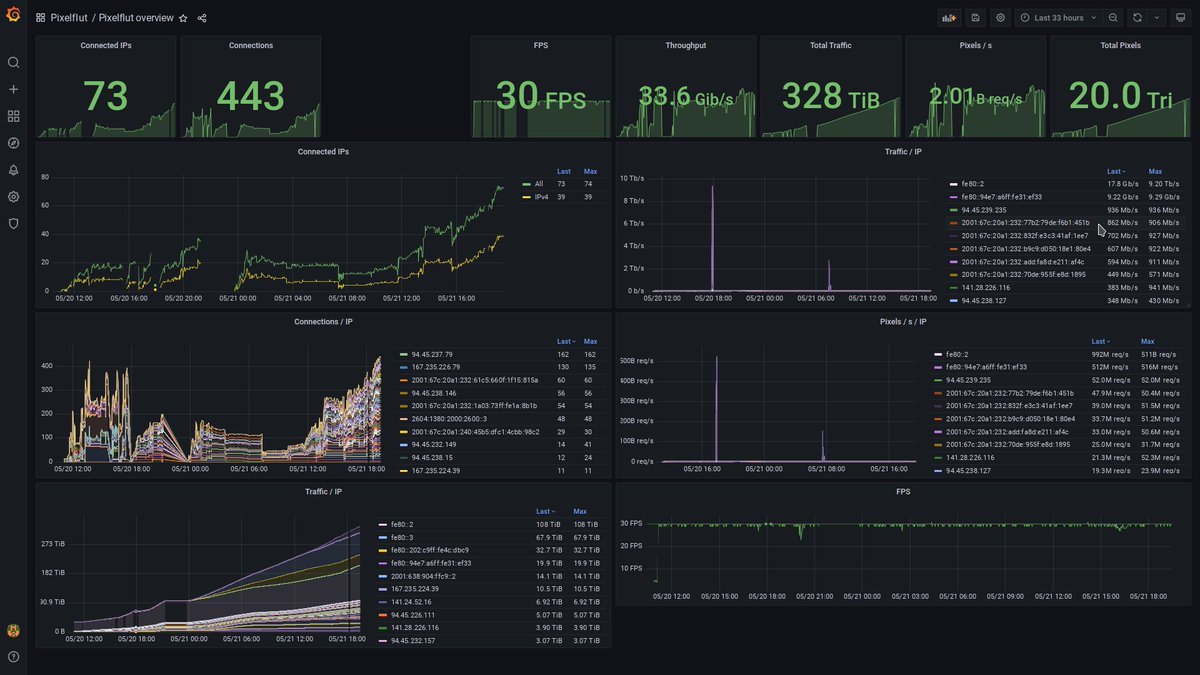Viewport: 1200px width, 675px height.
Task: Sort Connections / IP legend by Last
Action: point(565,342)
